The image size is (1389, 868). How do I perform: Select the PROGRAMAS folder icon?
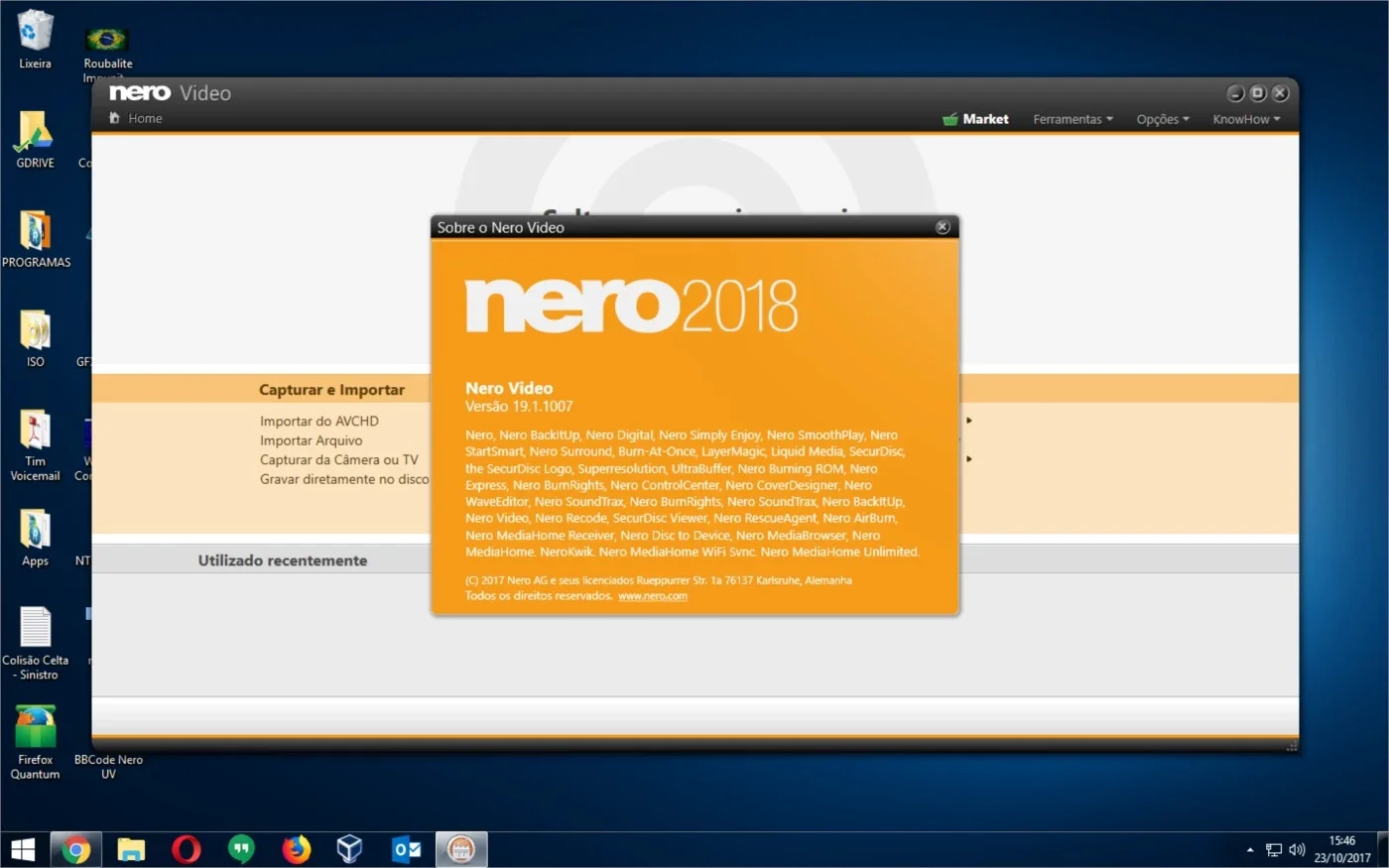click(x=35, y=231)
